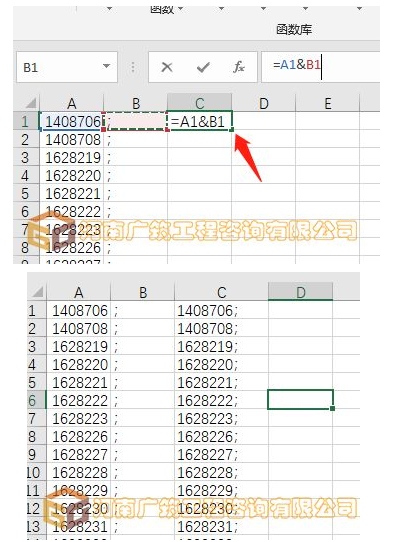Click cell A1 containing 1408706 in upper sheet

[72, 121]
